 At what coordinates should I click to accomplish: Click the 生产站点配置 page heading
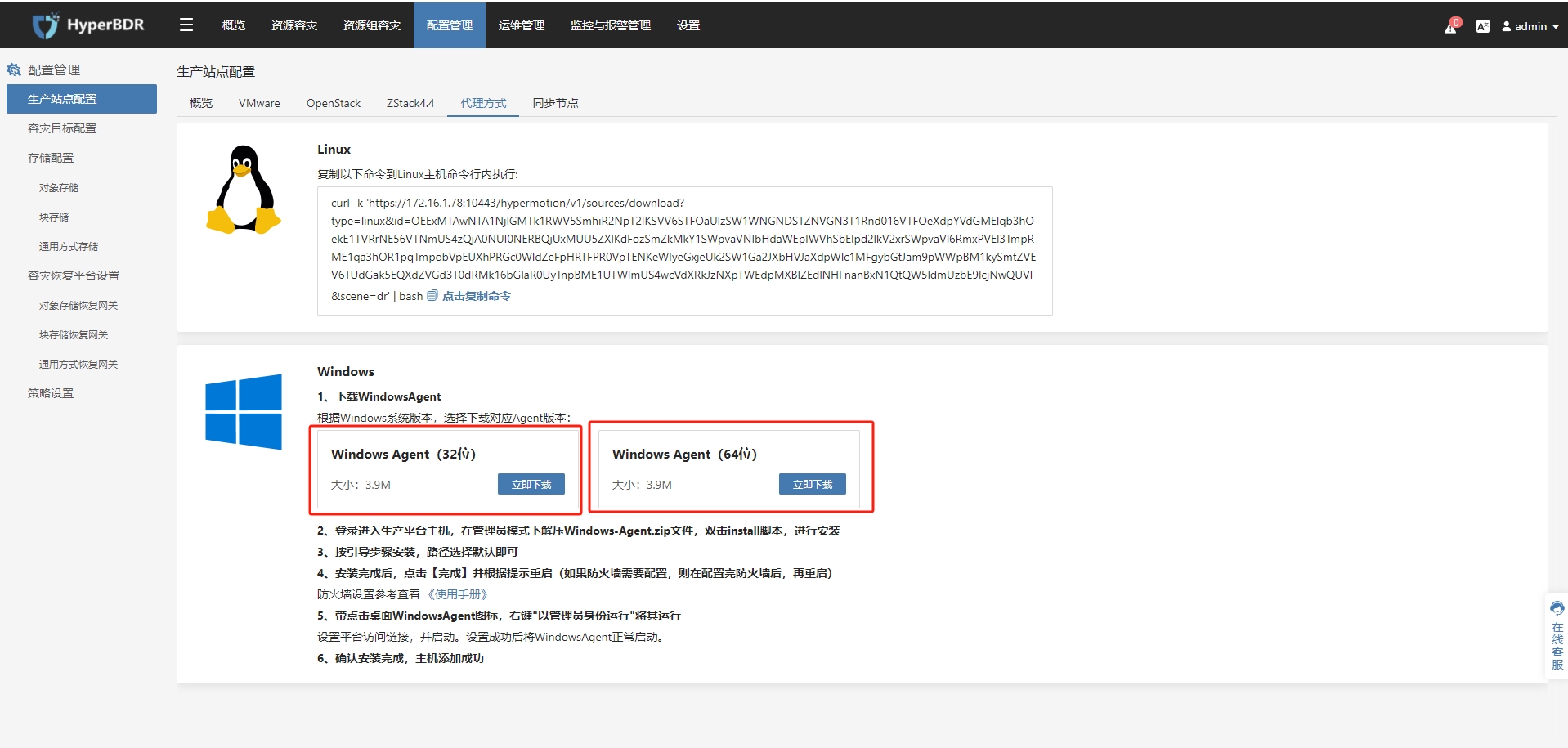216,72
